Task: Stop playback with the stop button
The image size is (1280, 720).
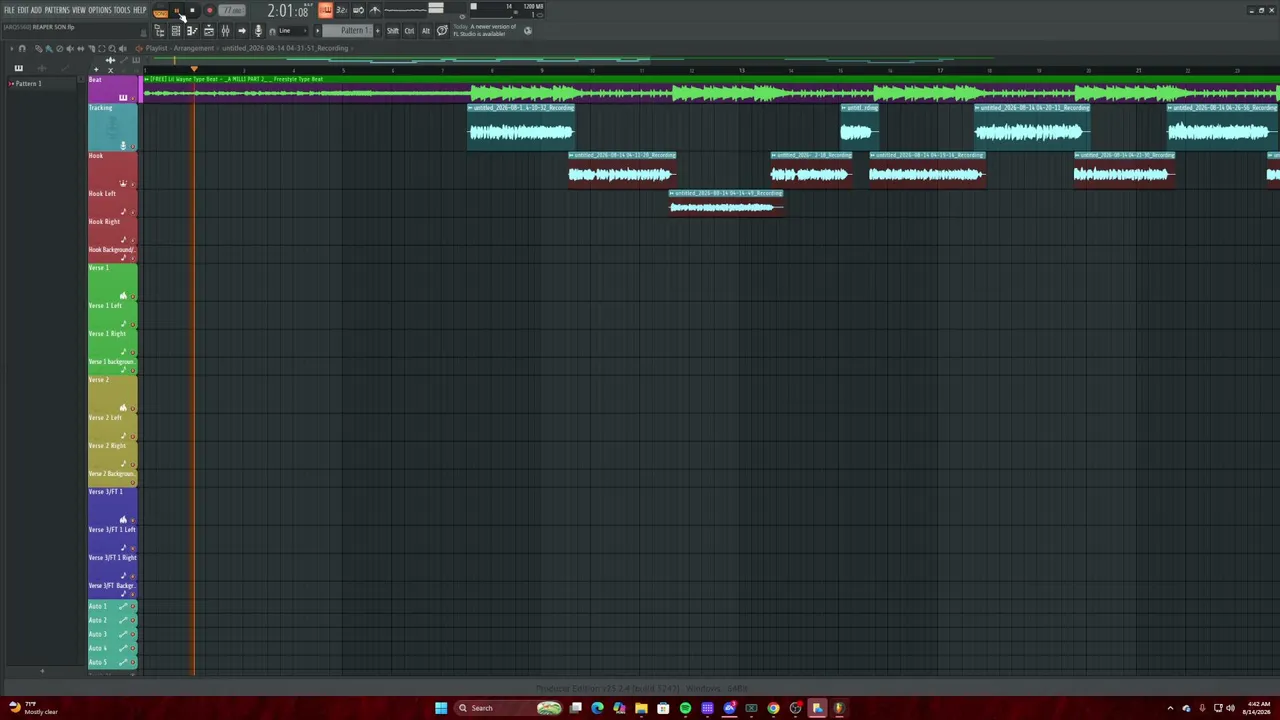Action: (192, 11)
